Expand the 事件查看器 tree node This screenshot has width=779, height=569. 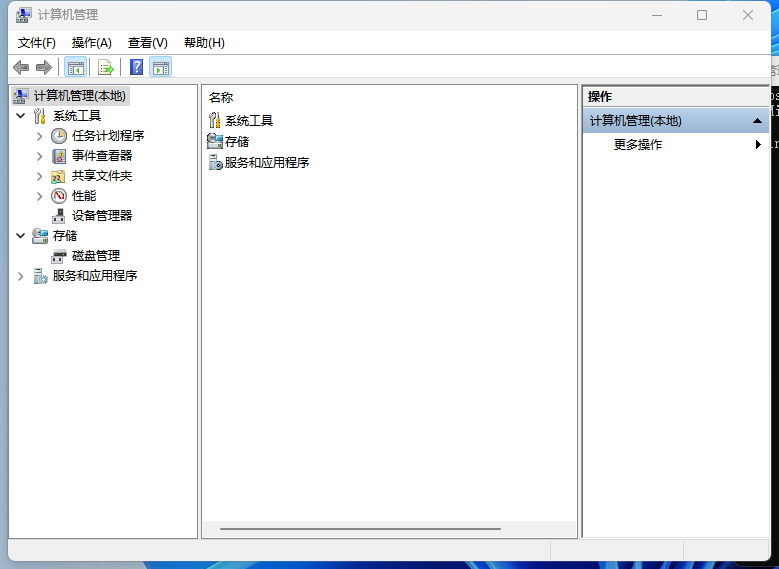40,155
